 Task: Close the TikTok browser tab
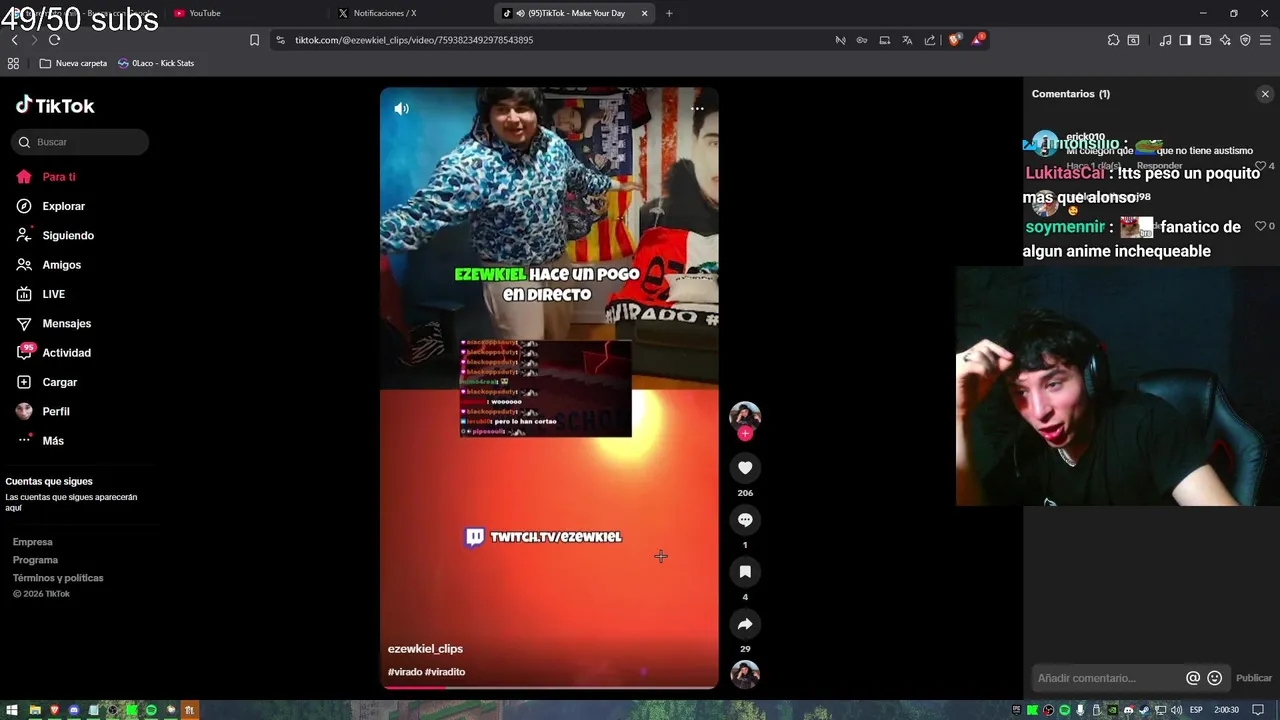pyautogui.click(x=644, y=13)
